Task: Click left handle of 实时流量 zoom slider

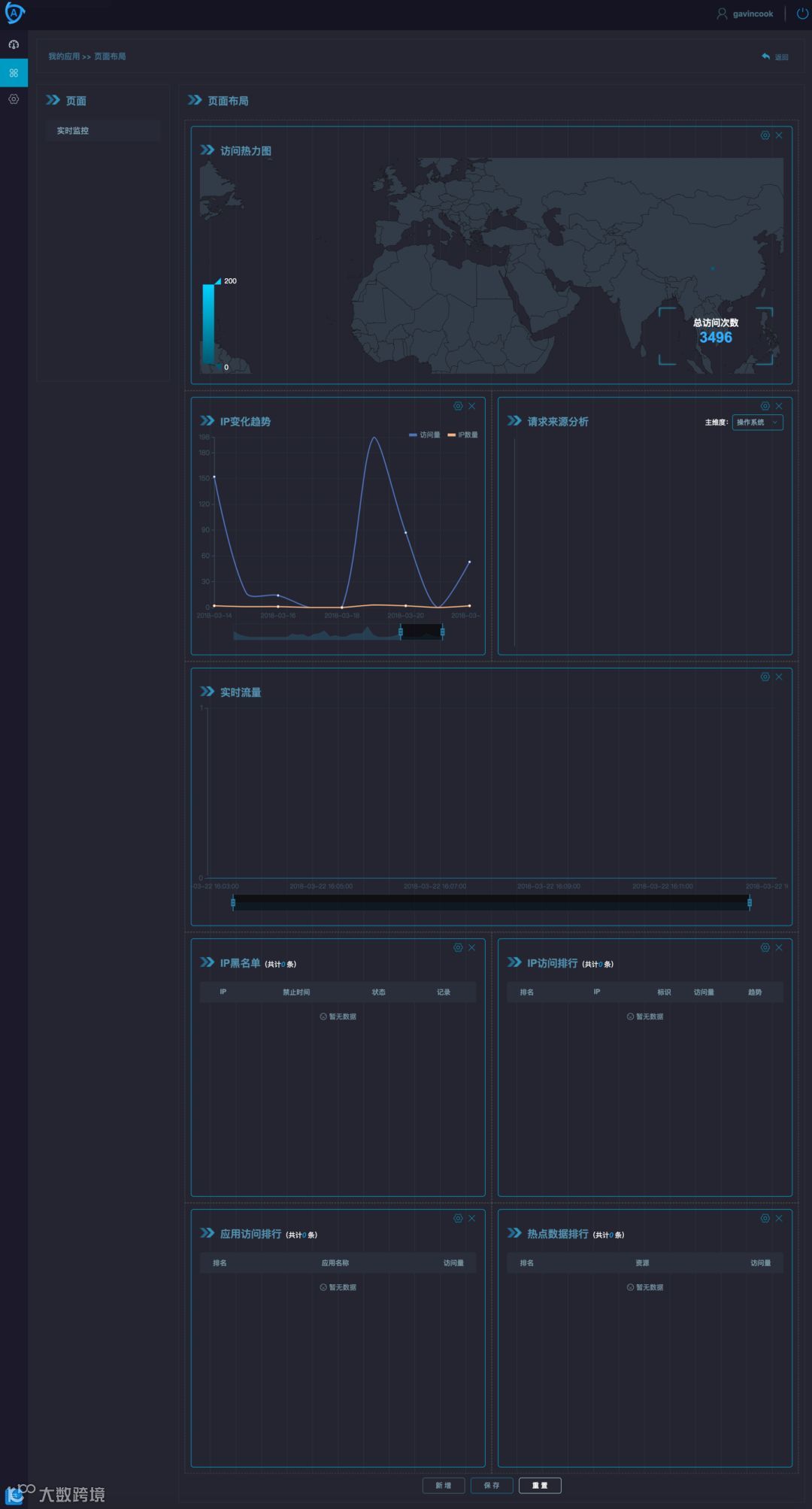Action: (233, 902)
